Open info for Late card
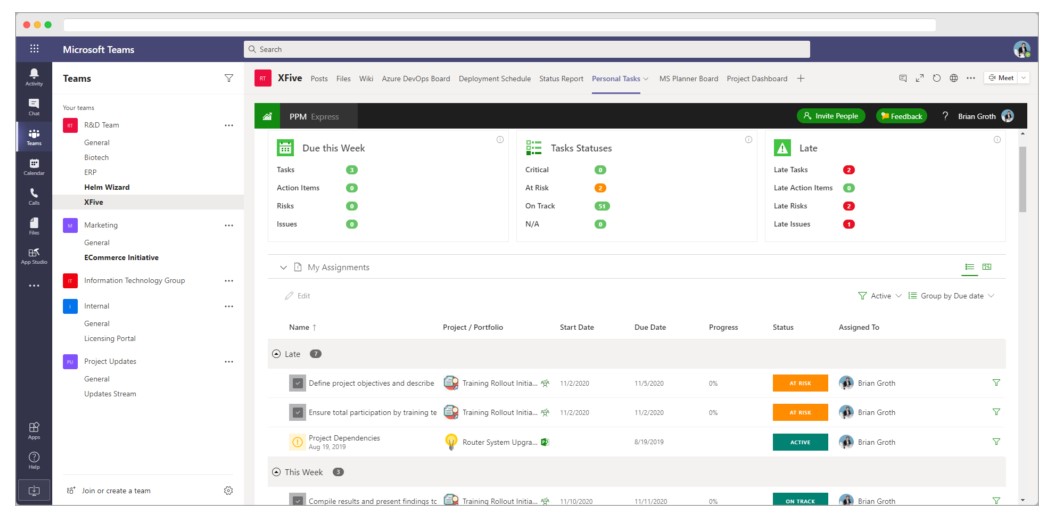The width and height of the screenshot is (1051, 515). click(997, 139)
